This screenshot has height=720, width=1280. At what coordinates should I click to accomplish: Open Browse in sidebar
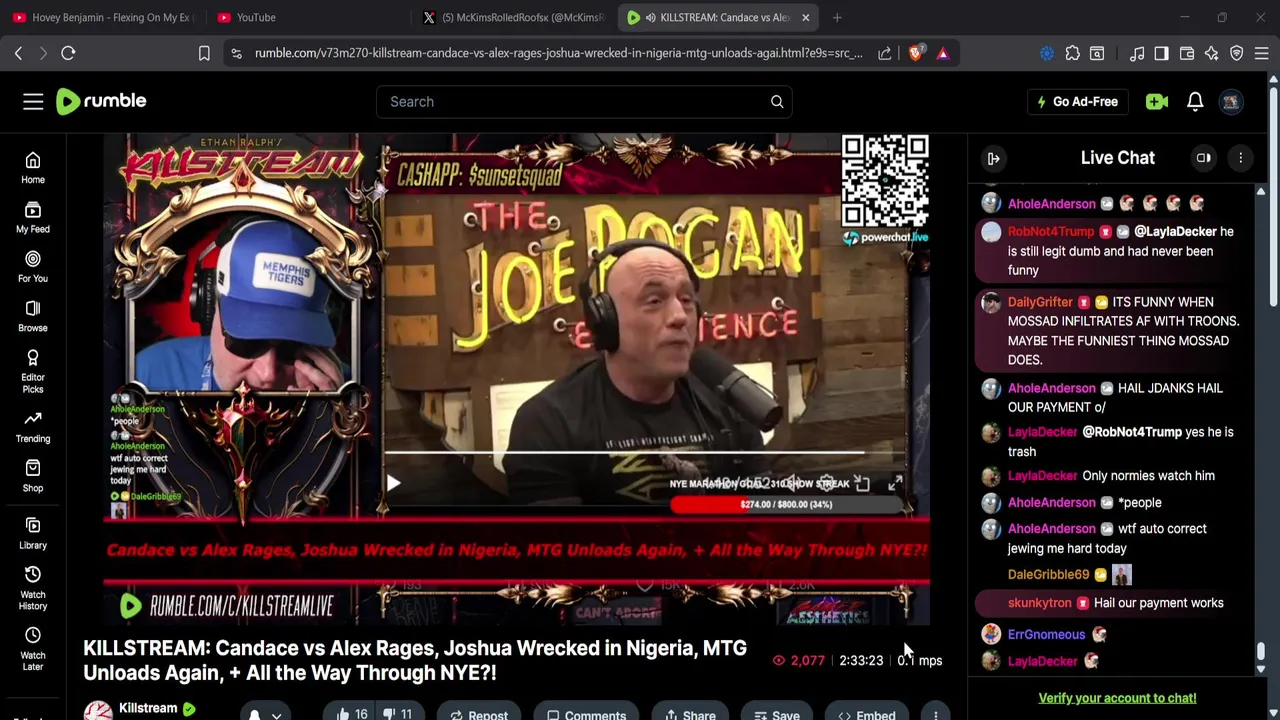pos(33,316)
